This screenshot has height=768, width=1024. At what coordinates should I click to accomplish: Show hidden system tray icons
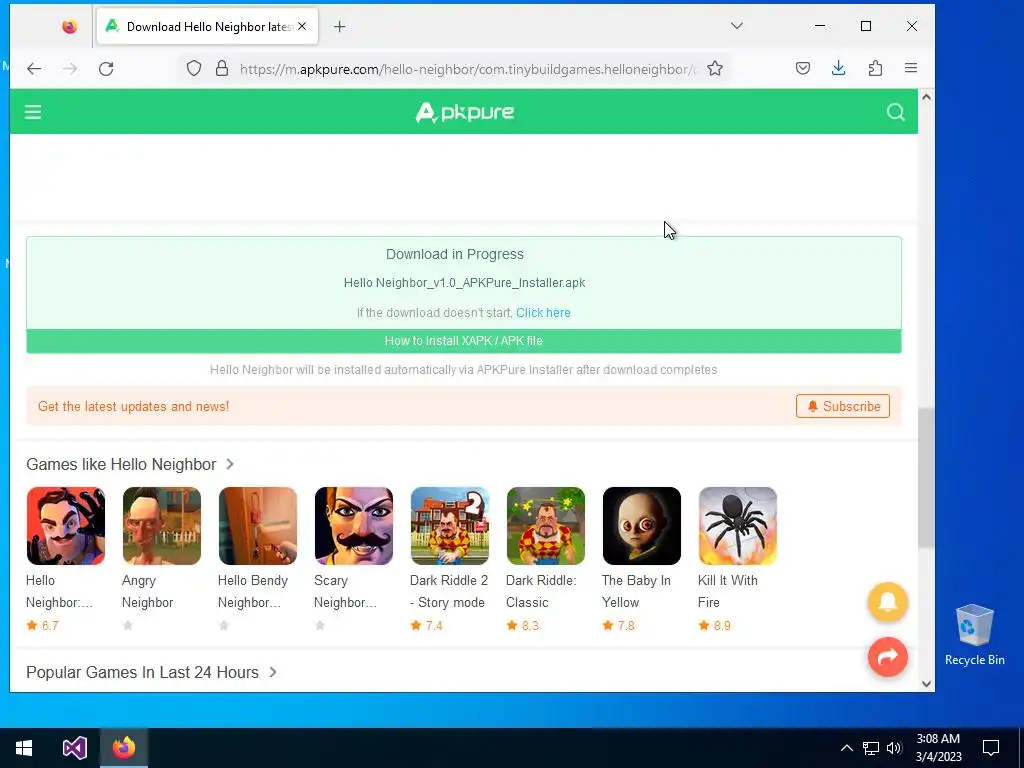[x=846, y=748]
